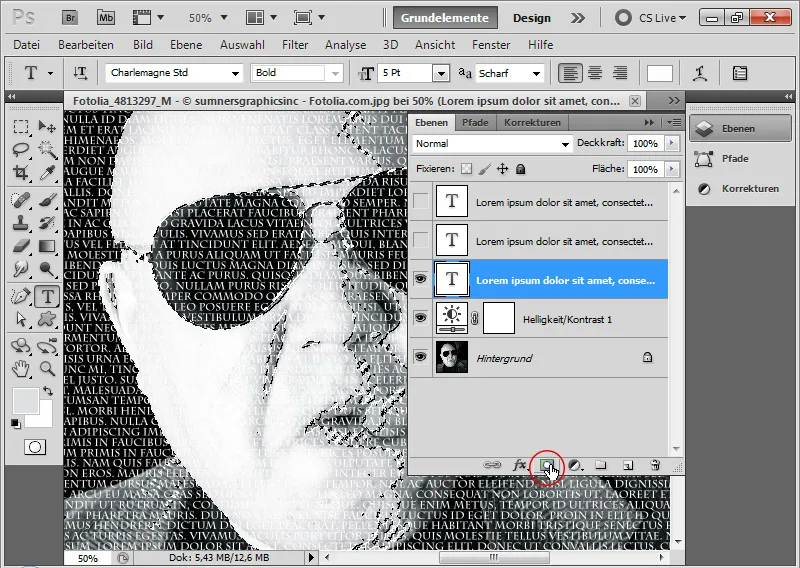Open the font size dropdown
This screenshot has height=568, width=800.
(441, 73)
